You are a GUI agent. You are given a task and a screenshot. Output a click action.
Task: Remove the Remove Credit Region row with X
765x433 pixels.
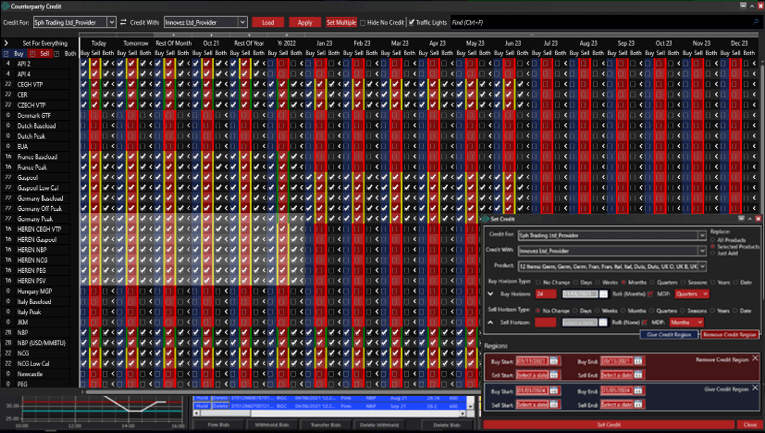pos(755,358)
